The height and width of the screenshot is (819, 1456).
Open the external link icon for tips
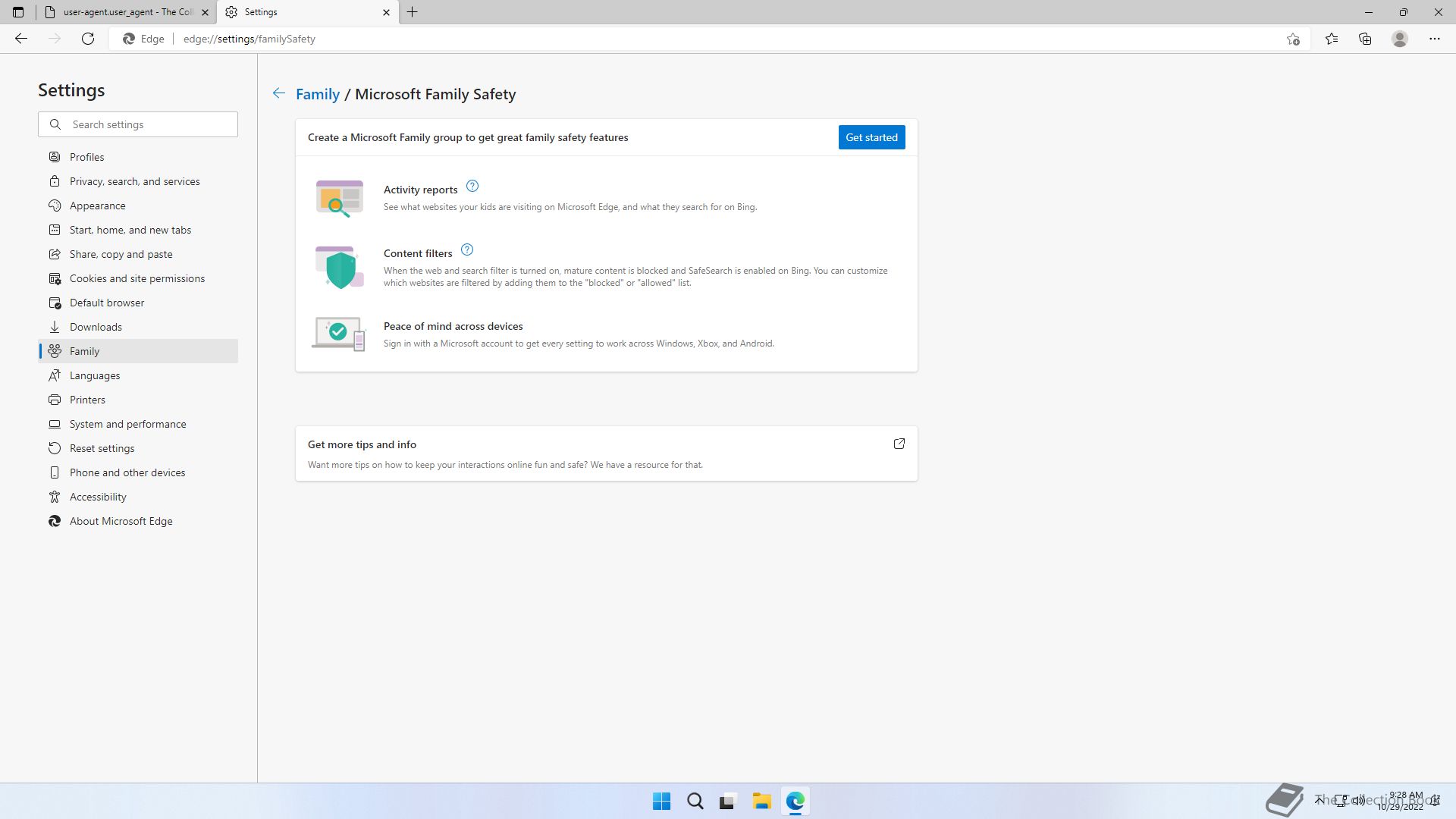coord(899,444)
